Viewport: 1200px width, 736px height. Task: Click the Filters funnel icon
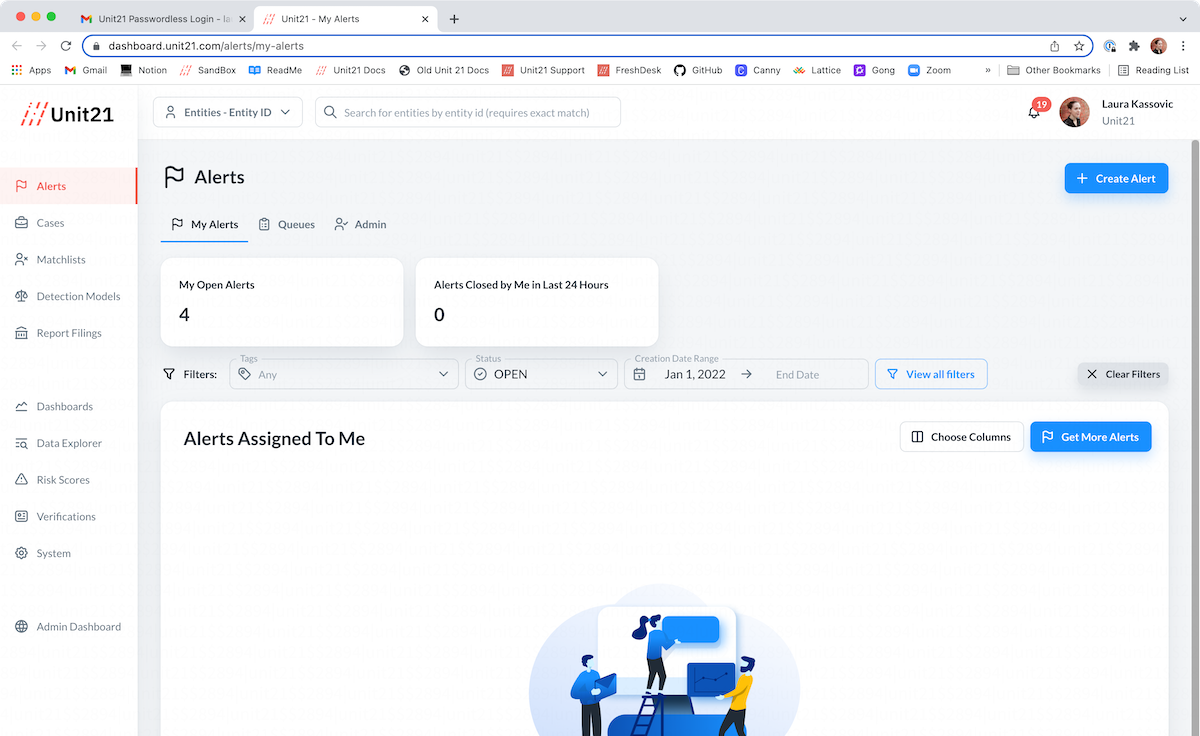pos(169,374)
